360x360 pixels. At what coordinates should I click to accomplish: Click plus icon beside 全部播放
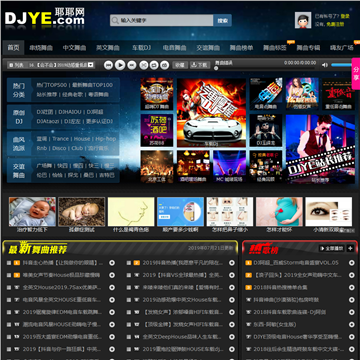point(350,248)
